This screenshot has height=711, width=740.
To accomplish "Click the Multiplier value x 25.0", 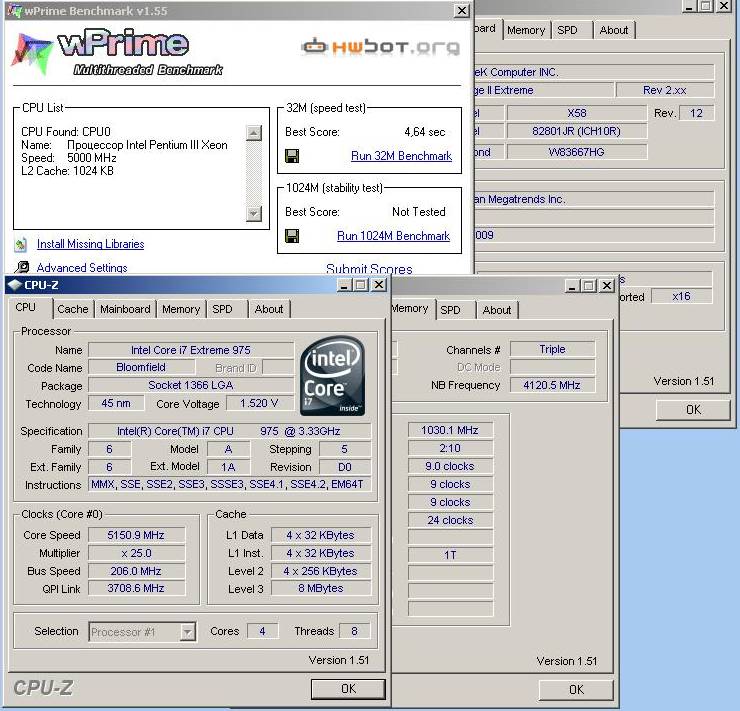I will pyautogui.click(x=136, y=553).
